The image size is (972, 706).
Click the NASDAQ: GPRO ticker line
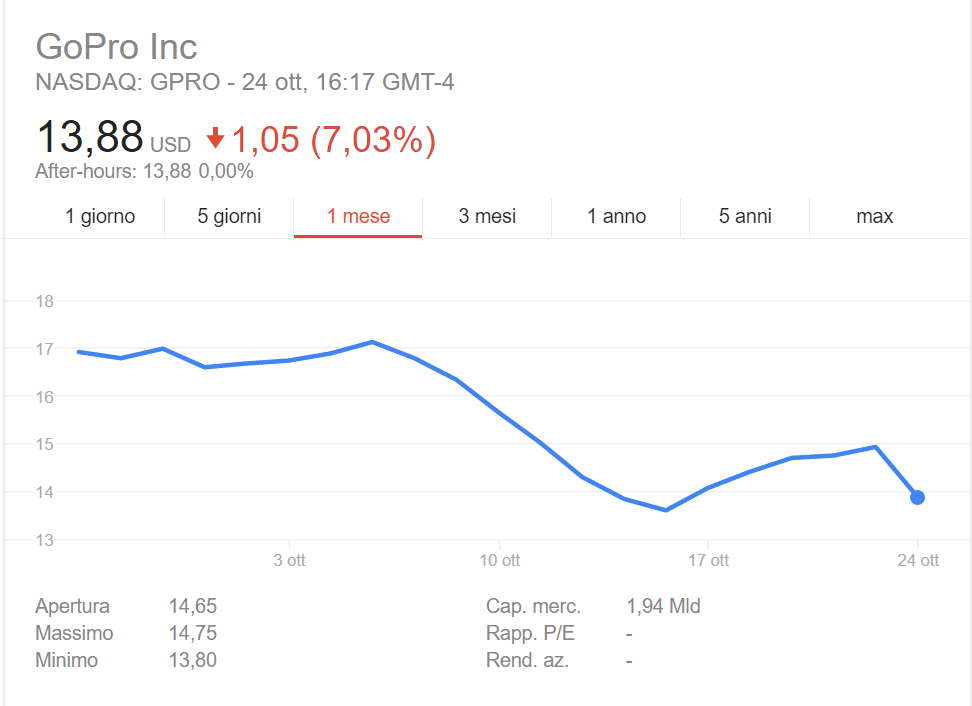coord(244,82)
